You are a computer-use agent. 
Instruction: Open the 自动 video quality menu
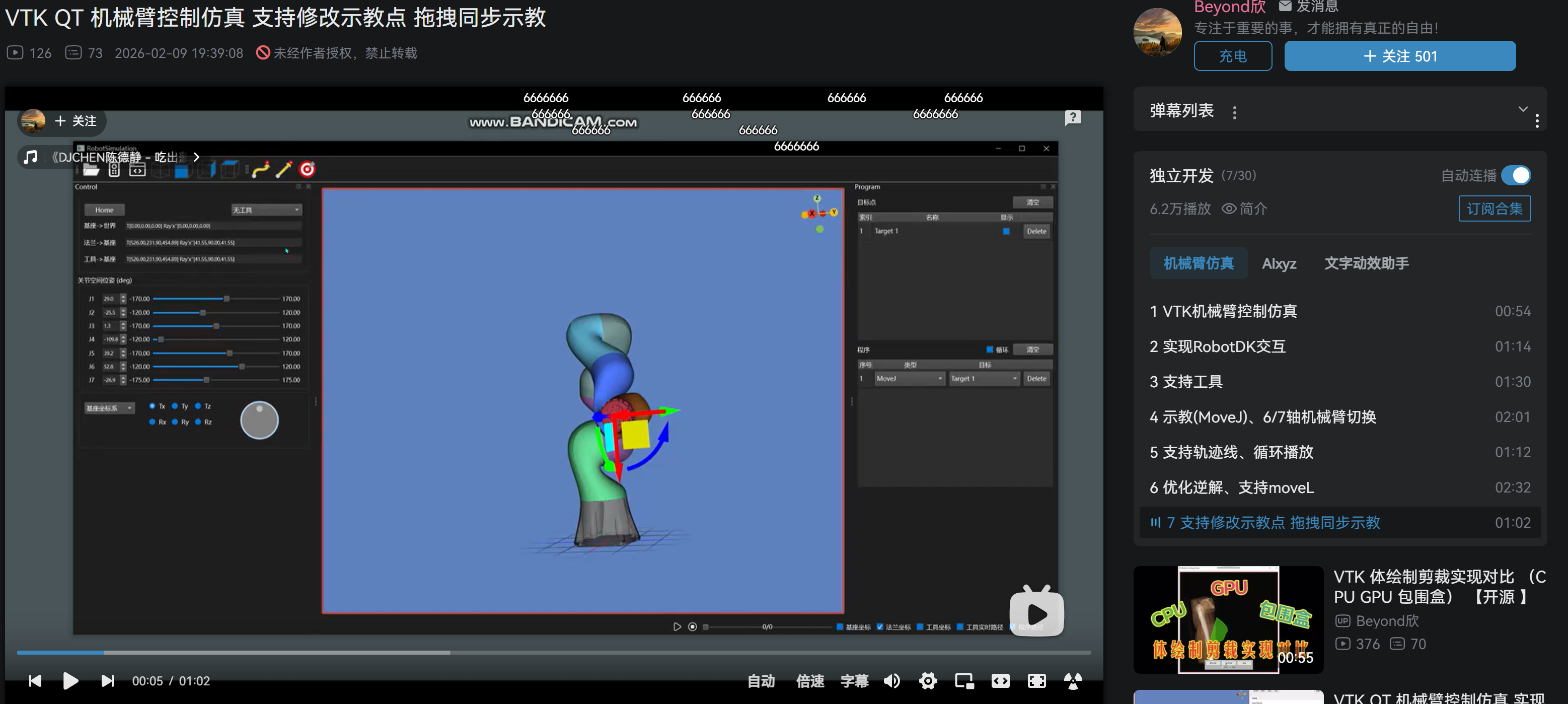point(761,681)
